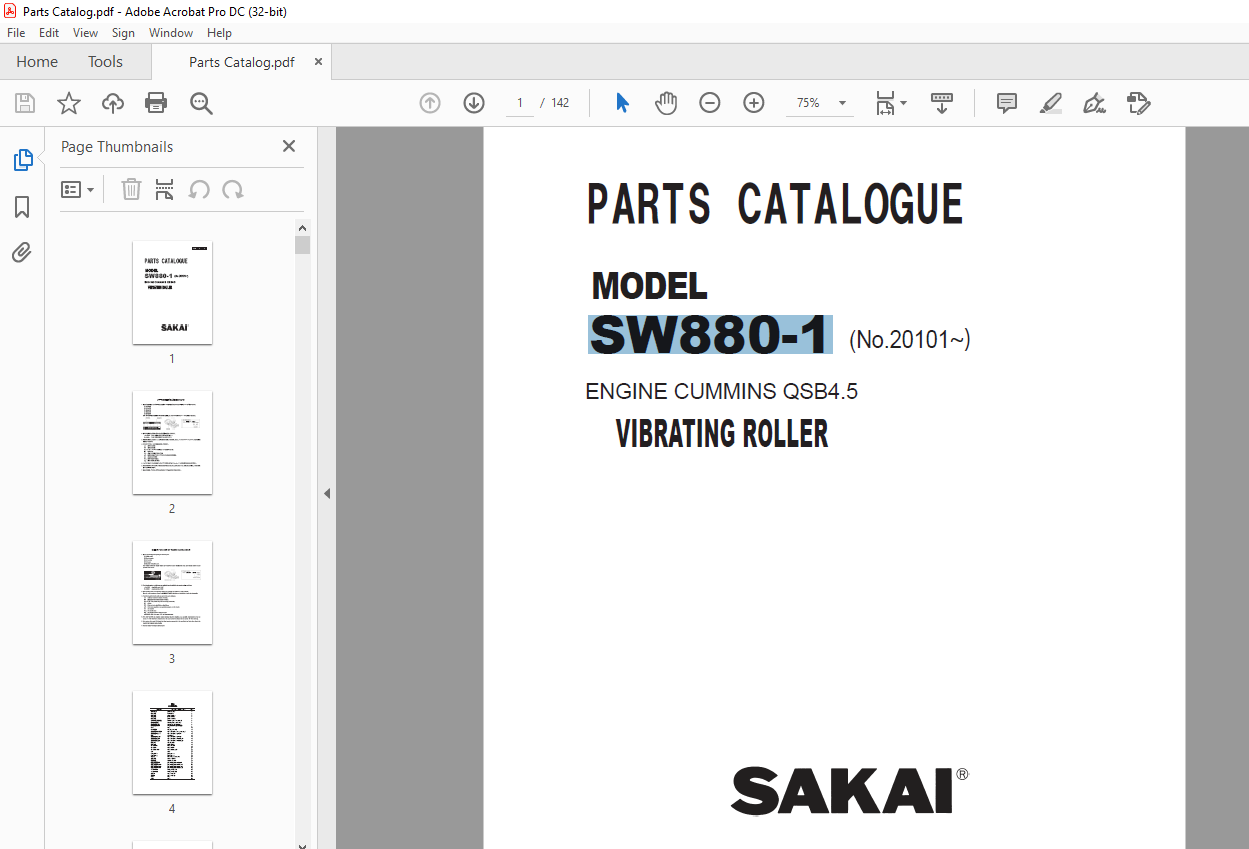Switch to the Home tab
This screenshot has width=1249, height=849.
click(x=37, y=62)
